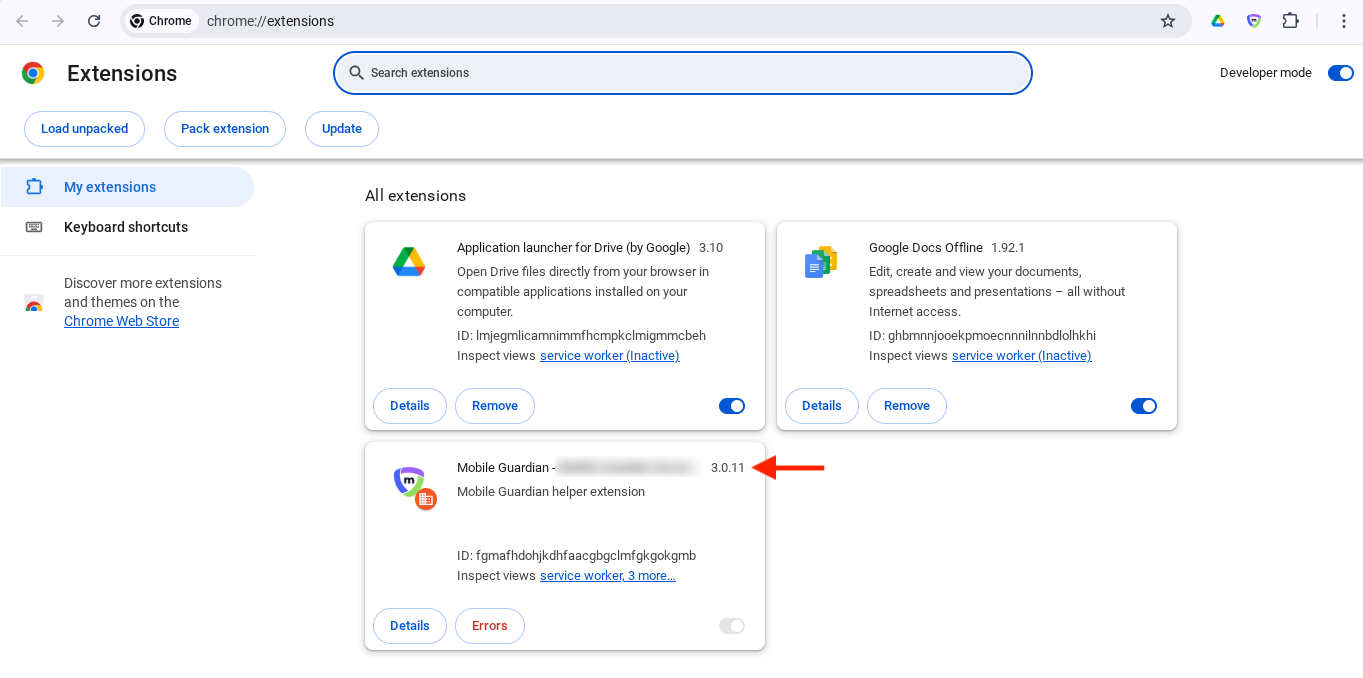Click the Update button
The height and width of the screenshot is (678, 1363).
pos(342,129)
